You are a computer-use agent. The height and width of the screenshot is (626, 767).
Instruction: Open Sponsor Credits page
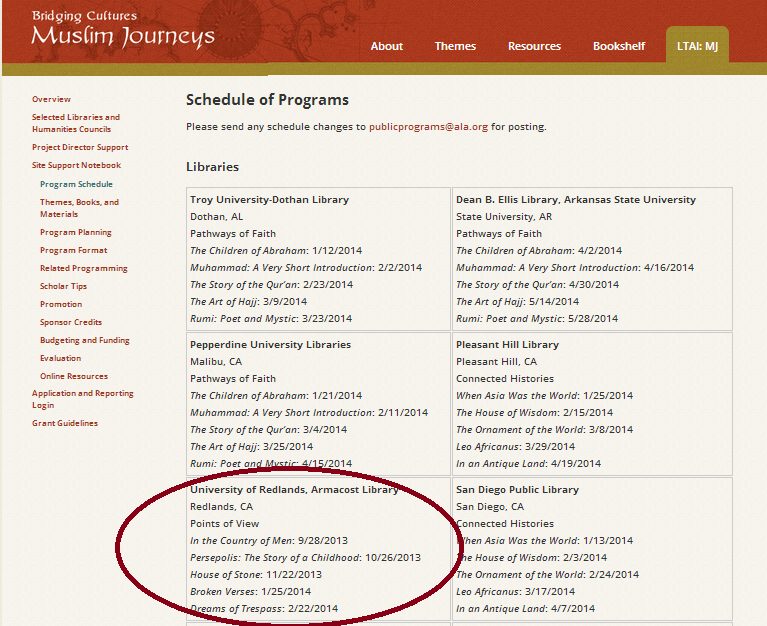click(71, 322)
